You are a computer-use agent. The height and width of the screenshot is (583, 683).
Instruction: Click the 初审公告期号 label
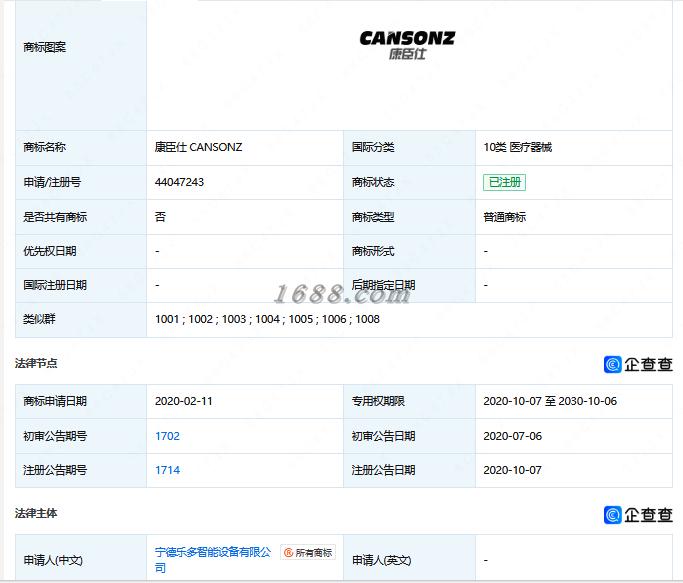pyautogui.click(x=55, y=436)
